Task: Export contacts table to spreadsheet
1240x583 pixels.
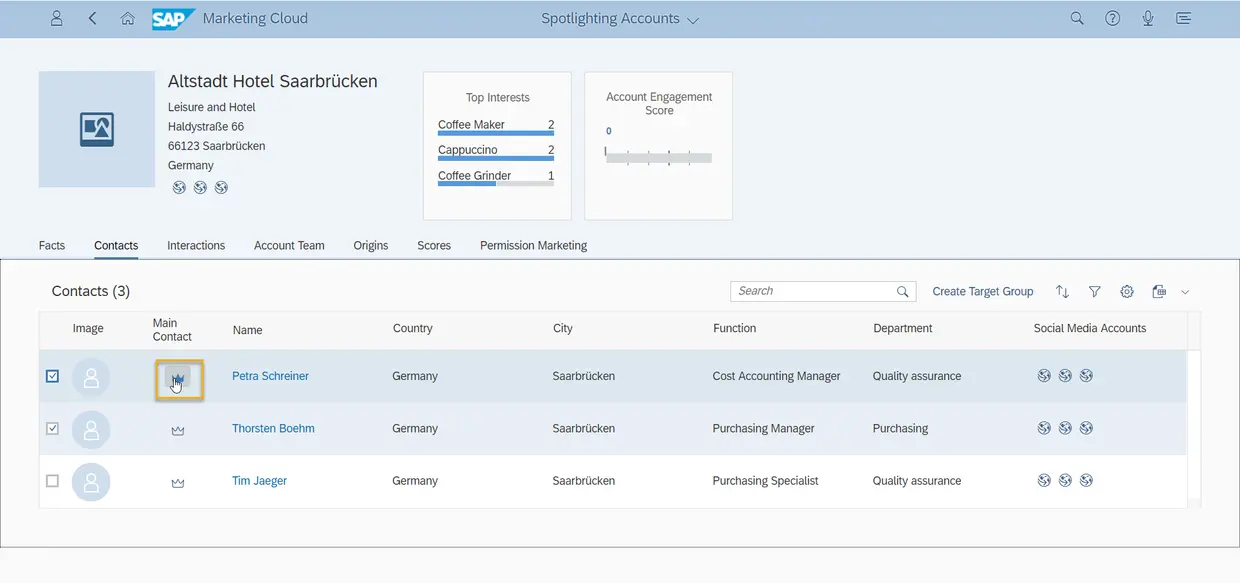Action: coord(1159,291)
